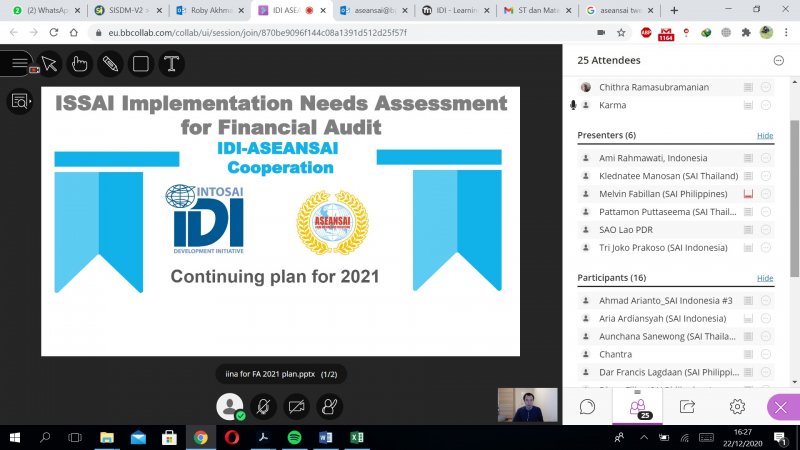Pick the Shapes rectangle tool
Image resolution: width=800 pixels, height=450 pixels.
click(141, 64)
